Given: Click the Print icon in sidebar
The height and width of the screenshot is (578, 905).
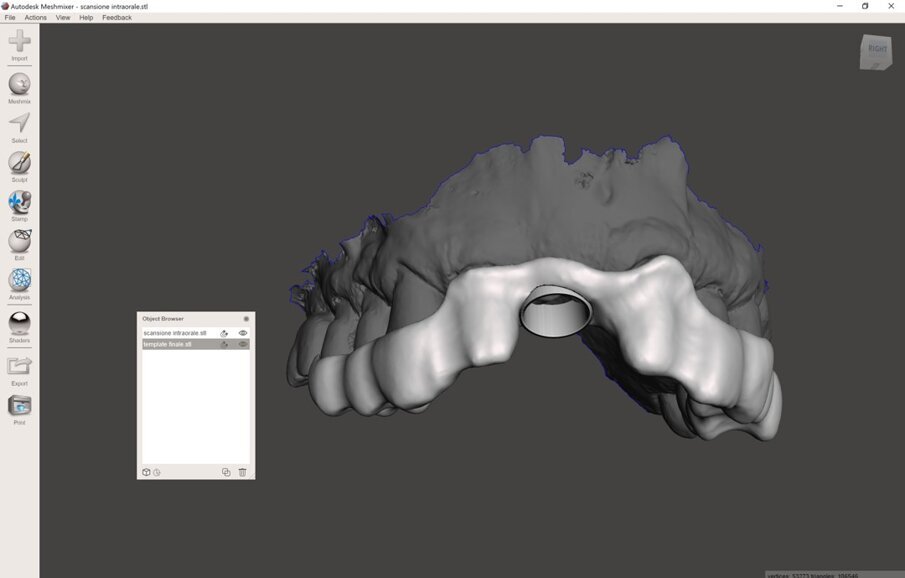Looking at the screenshot, I should [19, 406].
